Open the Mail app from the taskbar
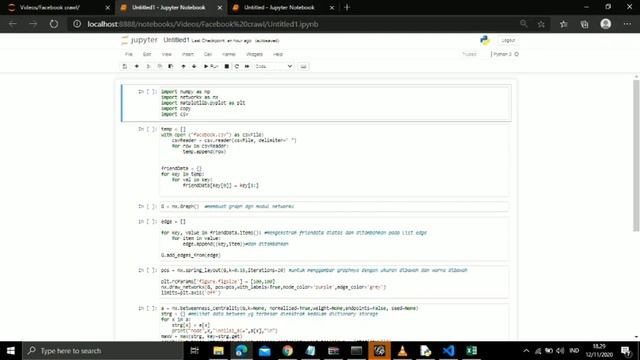This screenshot has height=360, width=640. coord(264,351)
